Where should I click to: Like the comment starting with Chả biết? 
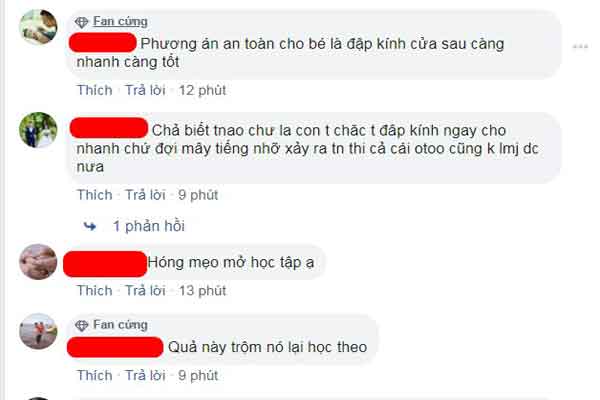(x=95, y=195)
